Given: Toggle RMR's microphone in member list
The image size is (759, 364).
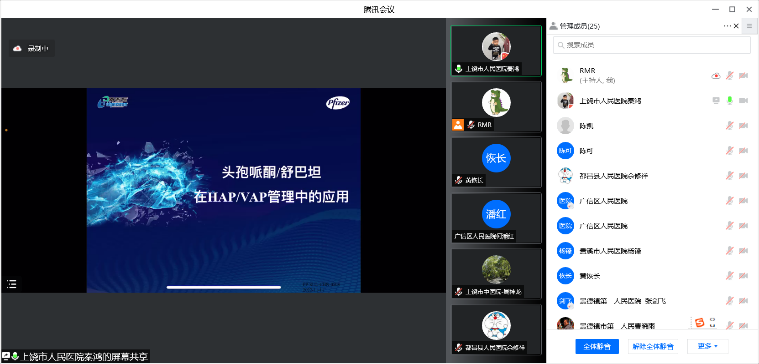Looking at the screenshot, I should (729, 76).
